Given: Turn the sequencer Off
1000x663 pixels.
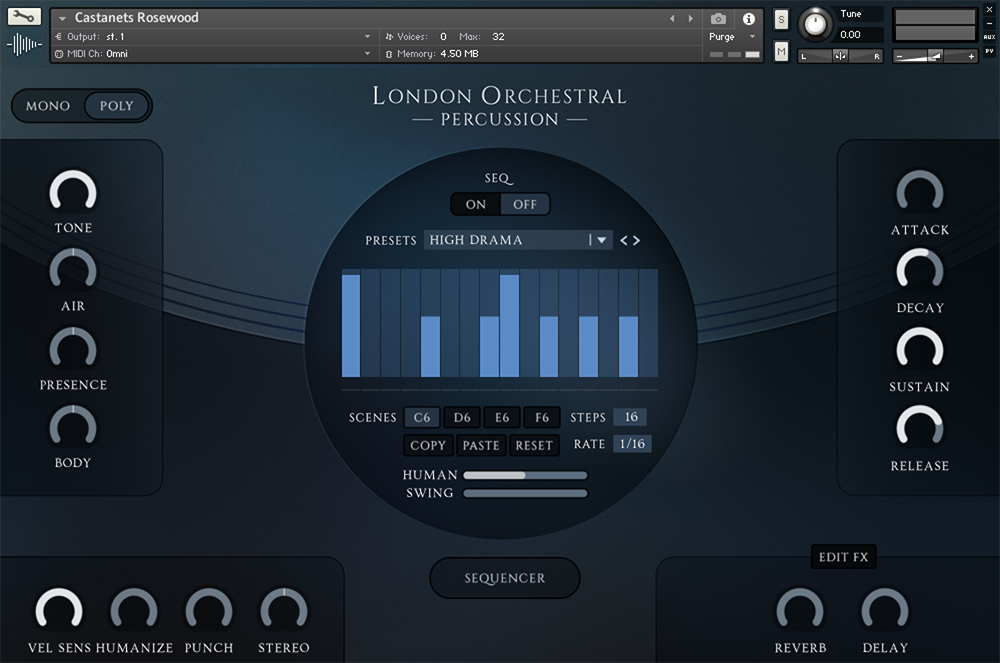Looking at the screenshot, I should [x=525, y=205].
